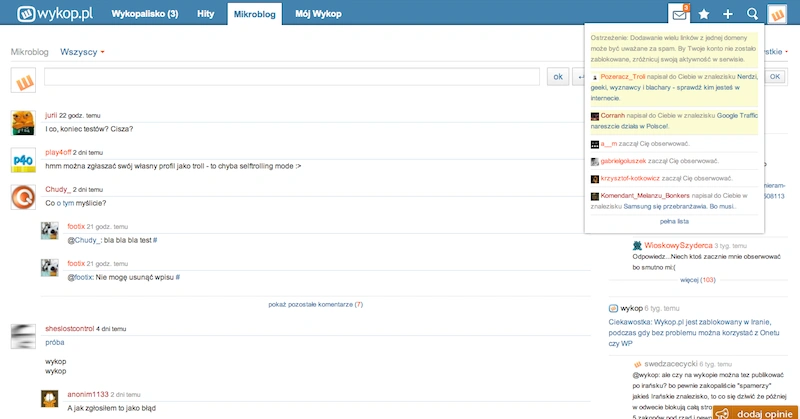Screen dimensions: 800x419
Task: Click the # permalink after 'bla bla bla test'
Action: tap(155, 240)
